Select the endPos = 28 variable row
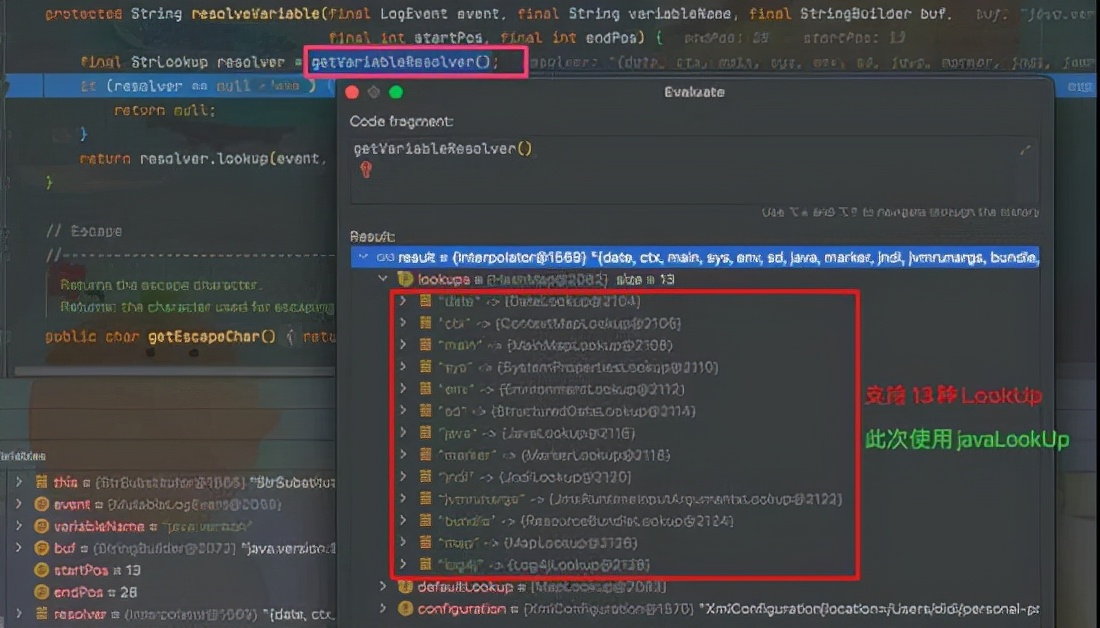The image size is (1100, 628). pos(95,592)
